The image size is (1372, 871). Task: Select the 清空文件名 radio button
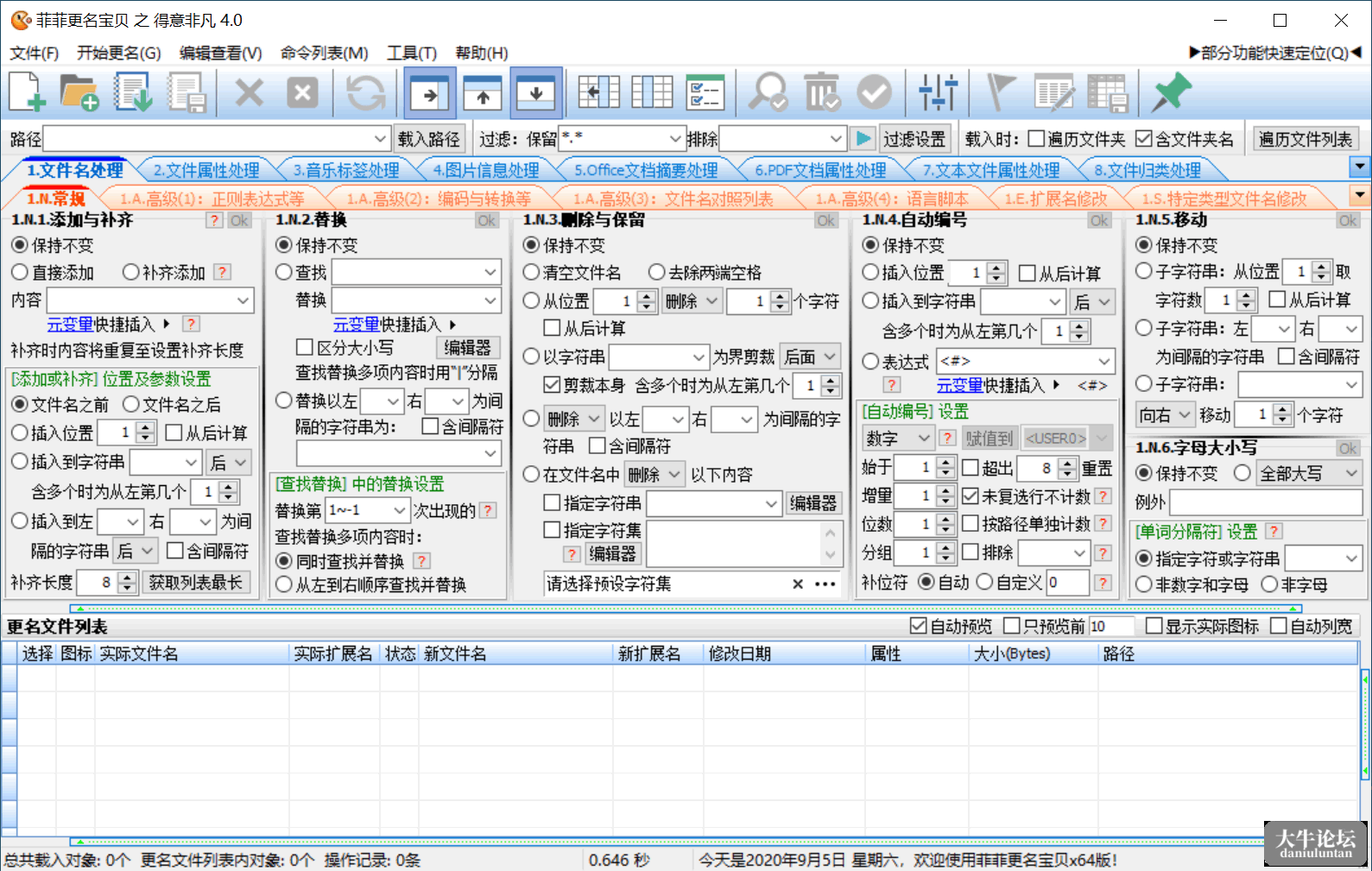532,273
